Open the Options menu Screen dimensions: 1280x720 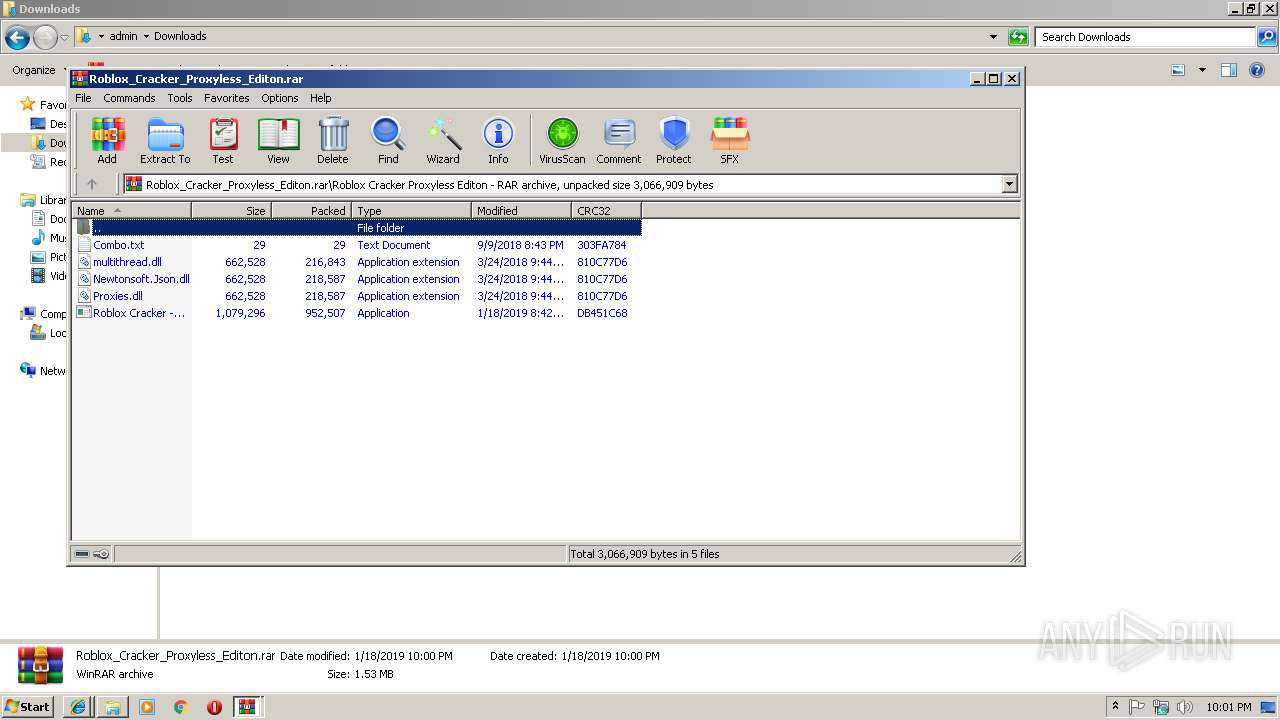coord(280,98)
